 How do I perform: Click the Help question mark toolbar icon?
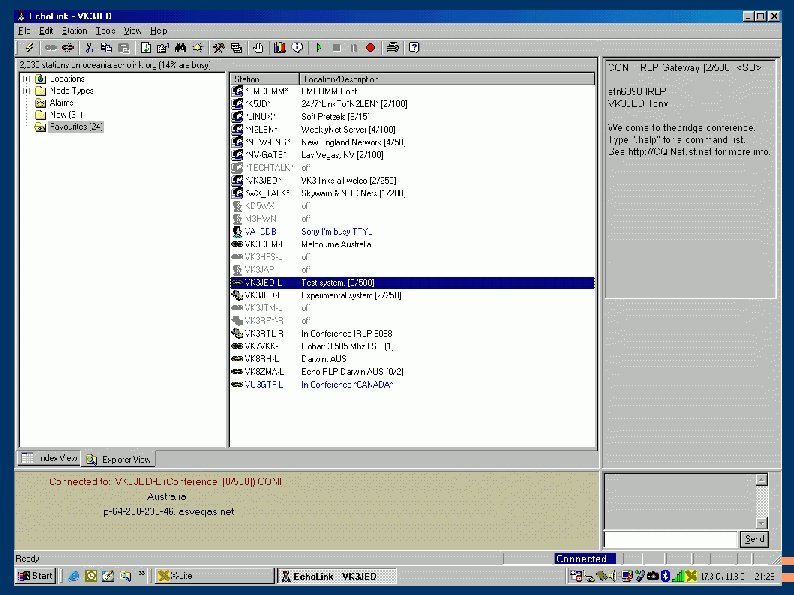(x=414, y=47)
